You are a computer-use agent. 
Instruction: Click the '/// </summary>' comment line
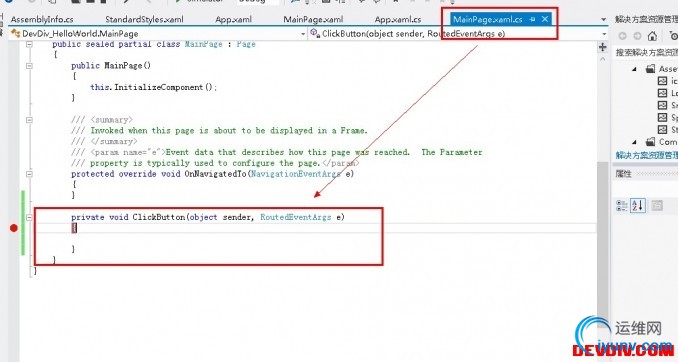(104, 141)
